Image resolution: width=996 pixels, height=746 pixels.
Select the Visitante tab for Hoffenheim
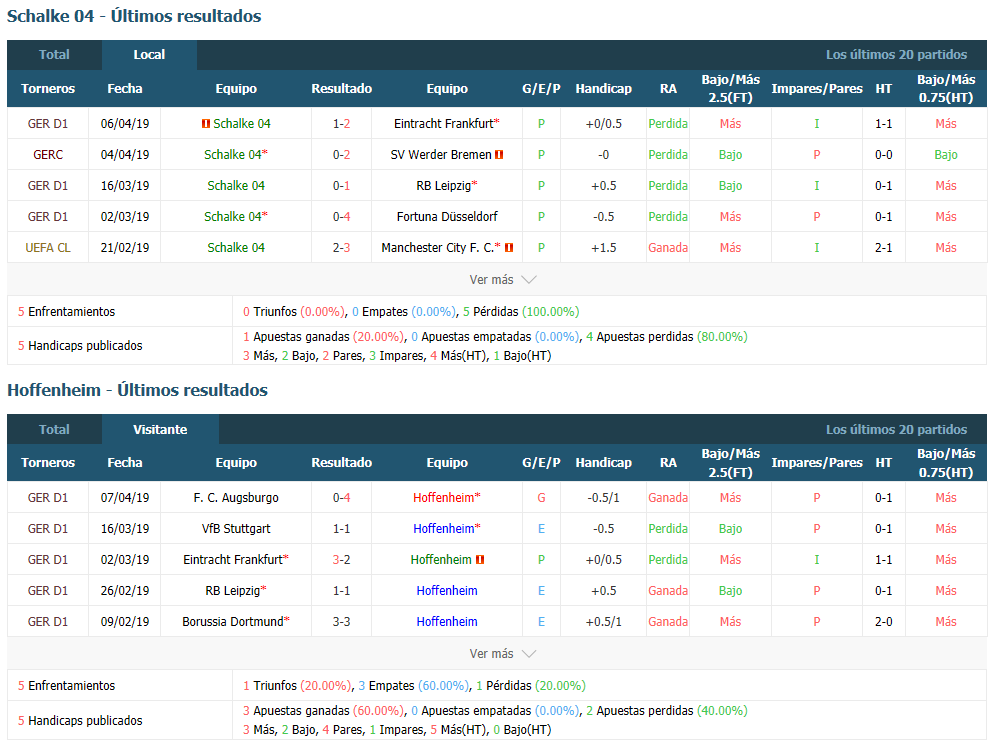pyautogui.click(x=160, y=430)
